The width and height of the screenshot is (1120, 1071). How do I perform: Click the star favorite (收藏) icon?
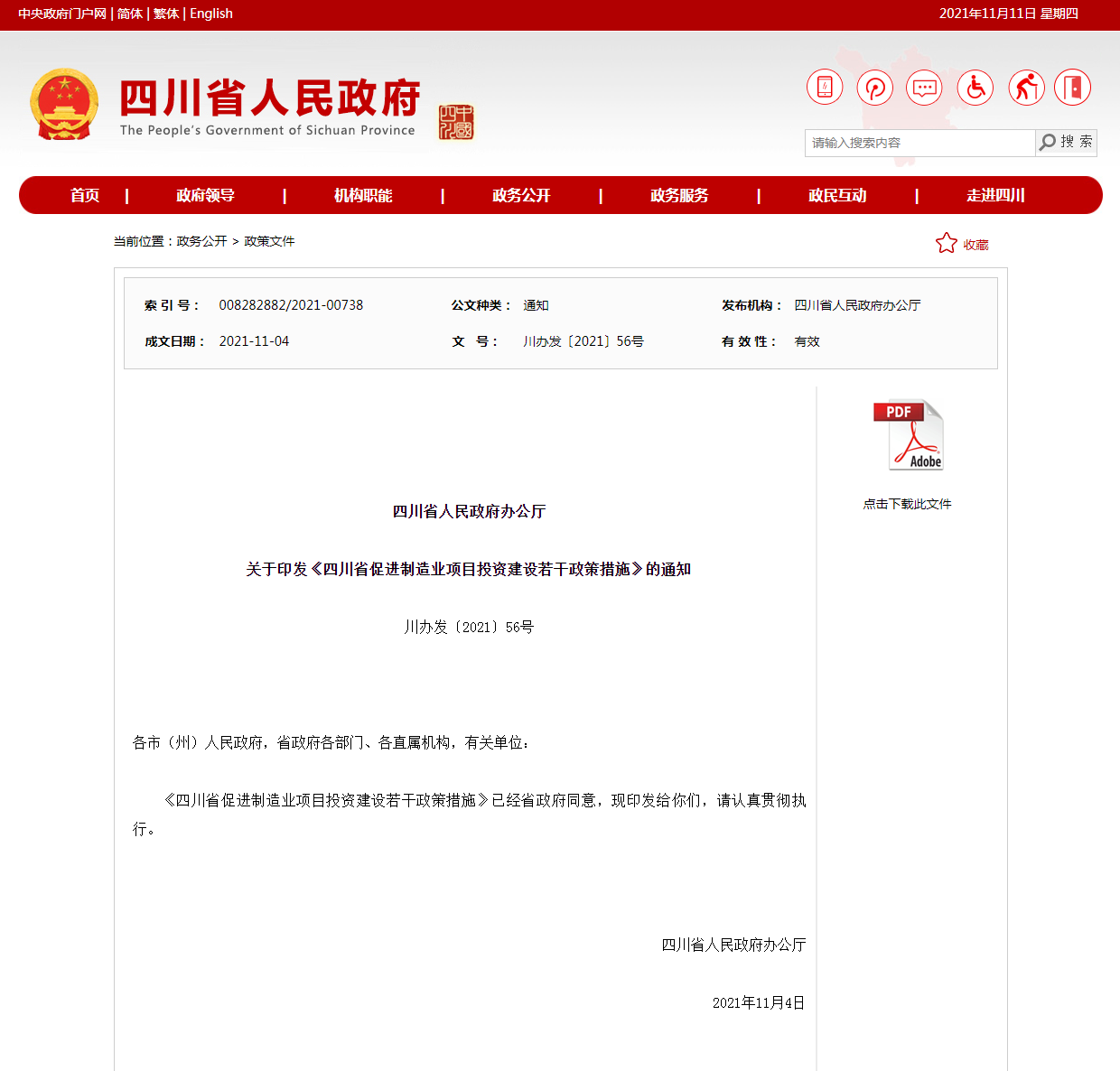[946, 243]
